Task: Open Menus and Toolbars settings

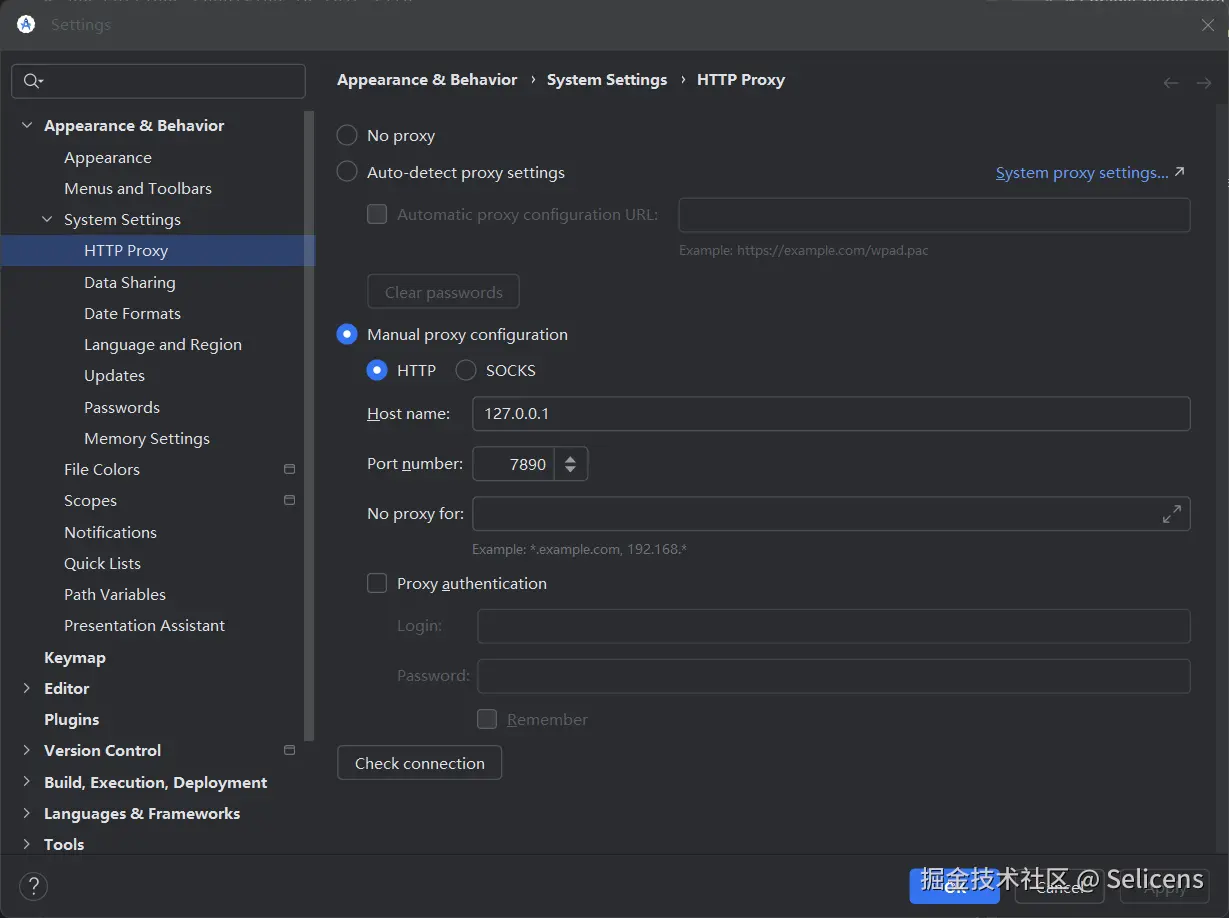Action: coord(138,188)
